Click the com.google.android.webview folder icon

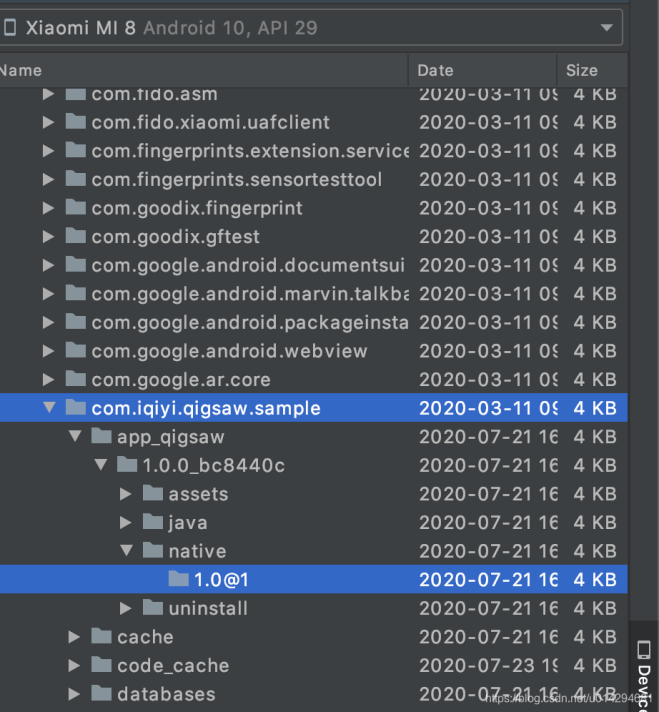point(75,351)
